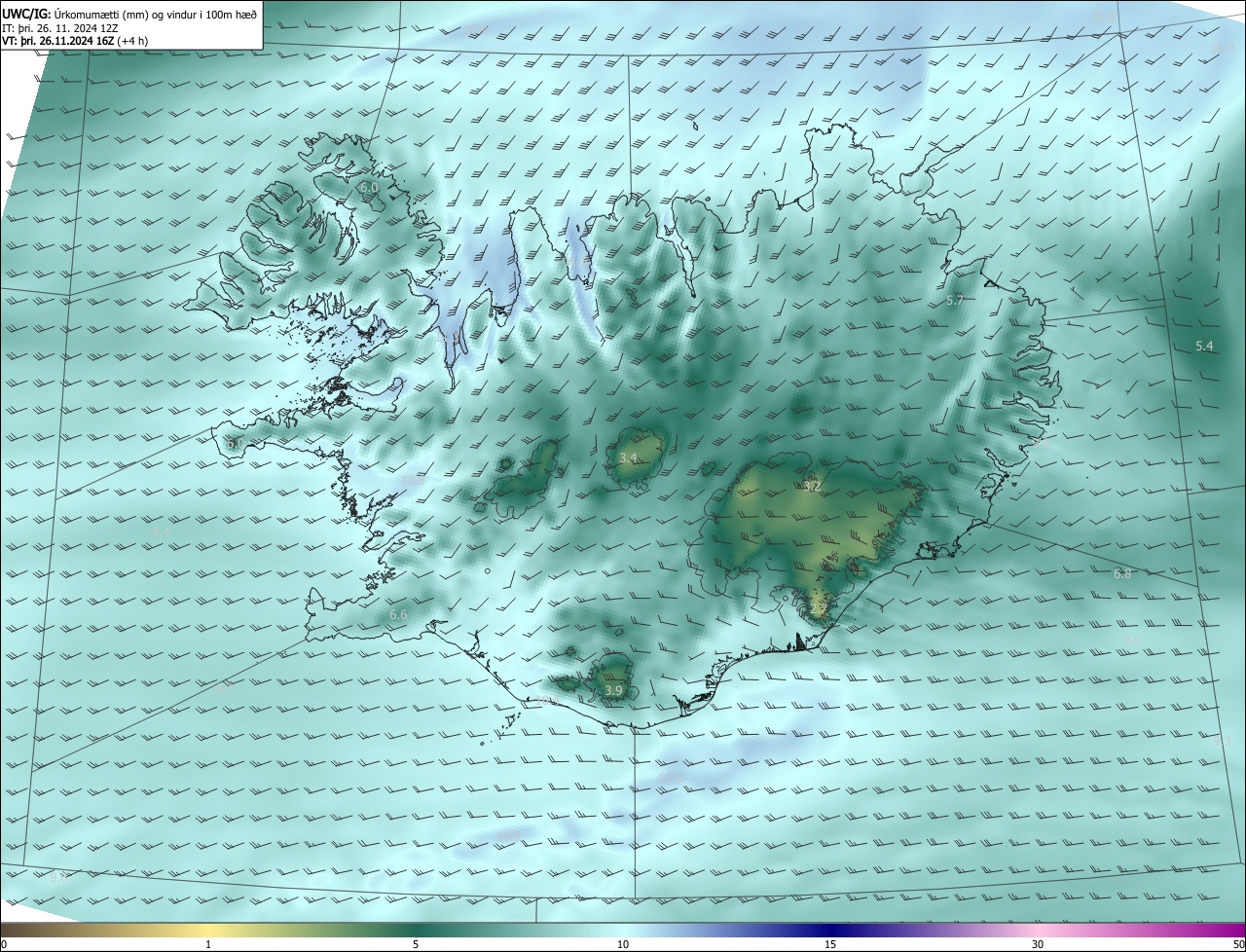Click the 2.7 value label on the map
The image size is (1246, 952).
(x=819, y=609)
